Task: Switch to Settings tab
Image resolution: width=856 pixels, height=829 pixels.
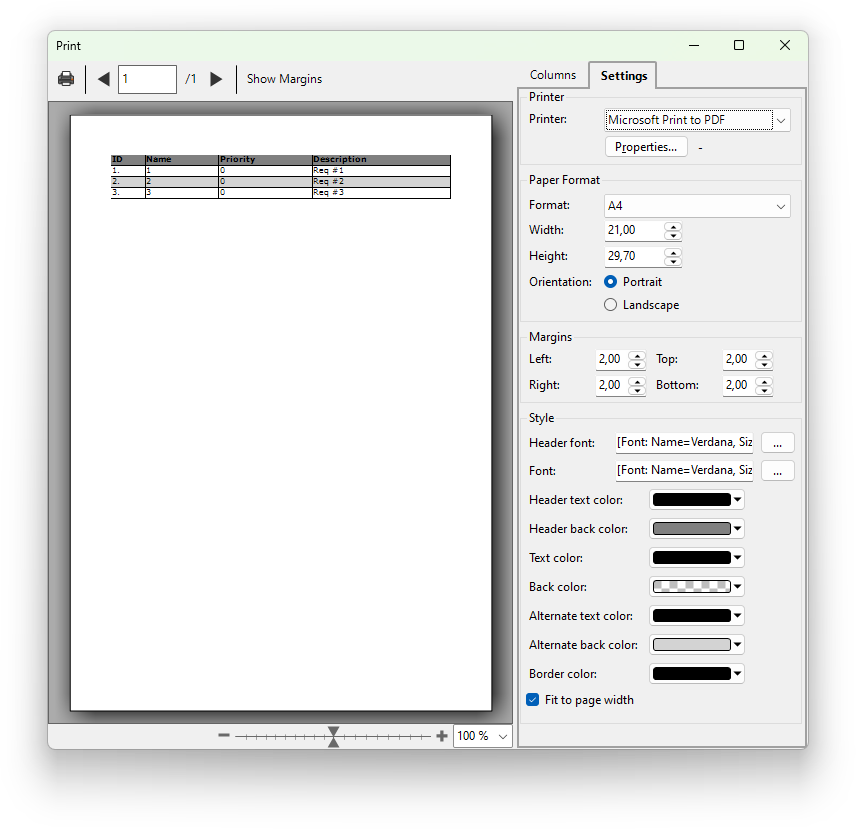Action: point(623,75)
